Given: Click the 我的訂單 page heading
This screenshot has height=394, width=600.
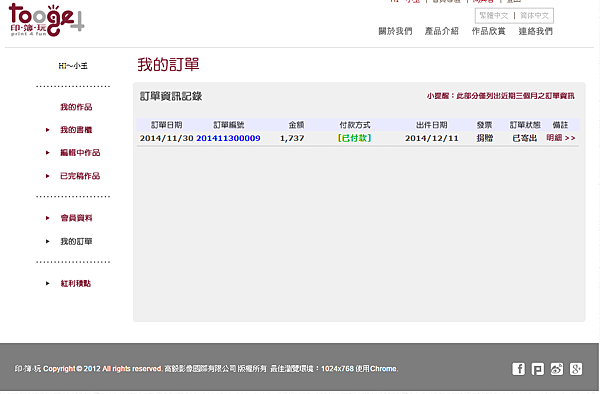Looking at the screenshot, I should pos(168,64).
